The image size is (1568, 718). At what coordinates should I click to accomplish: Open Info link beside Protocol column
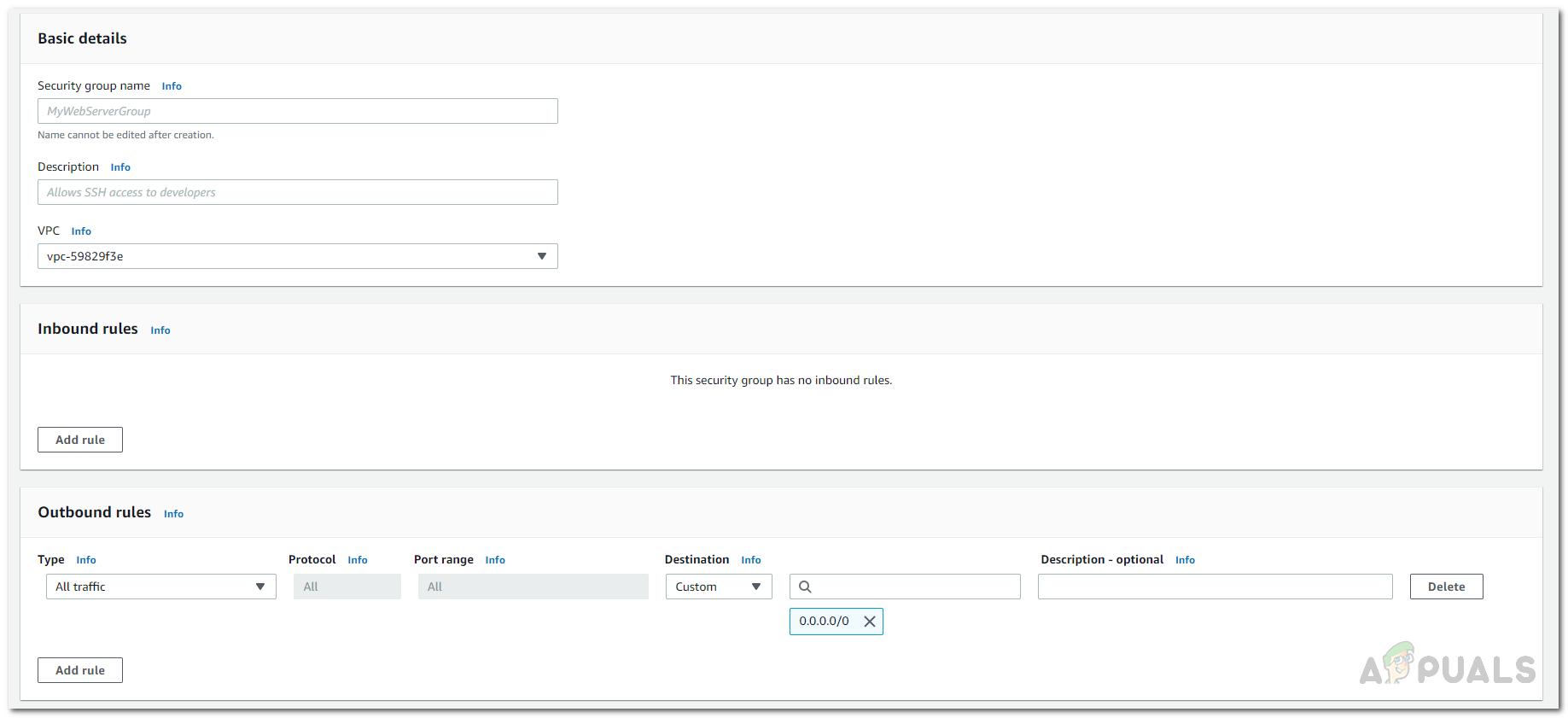coord(358,560)
